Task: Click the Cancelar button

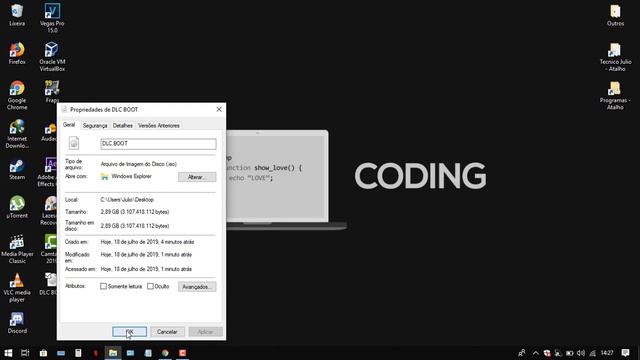Action: [x=167, y=332]
